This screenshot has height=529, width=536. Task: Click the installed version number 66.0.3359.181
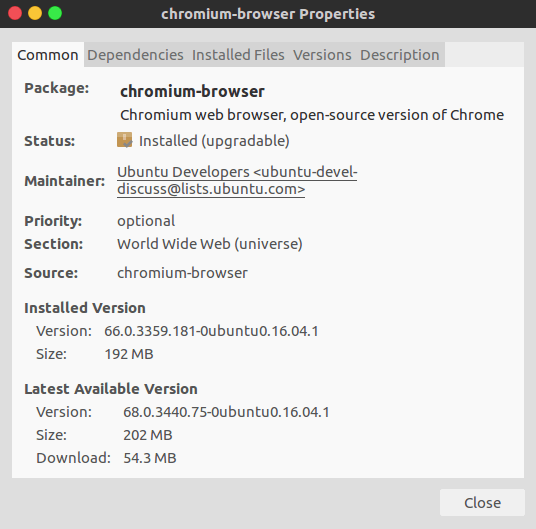[x=211, y=331]
